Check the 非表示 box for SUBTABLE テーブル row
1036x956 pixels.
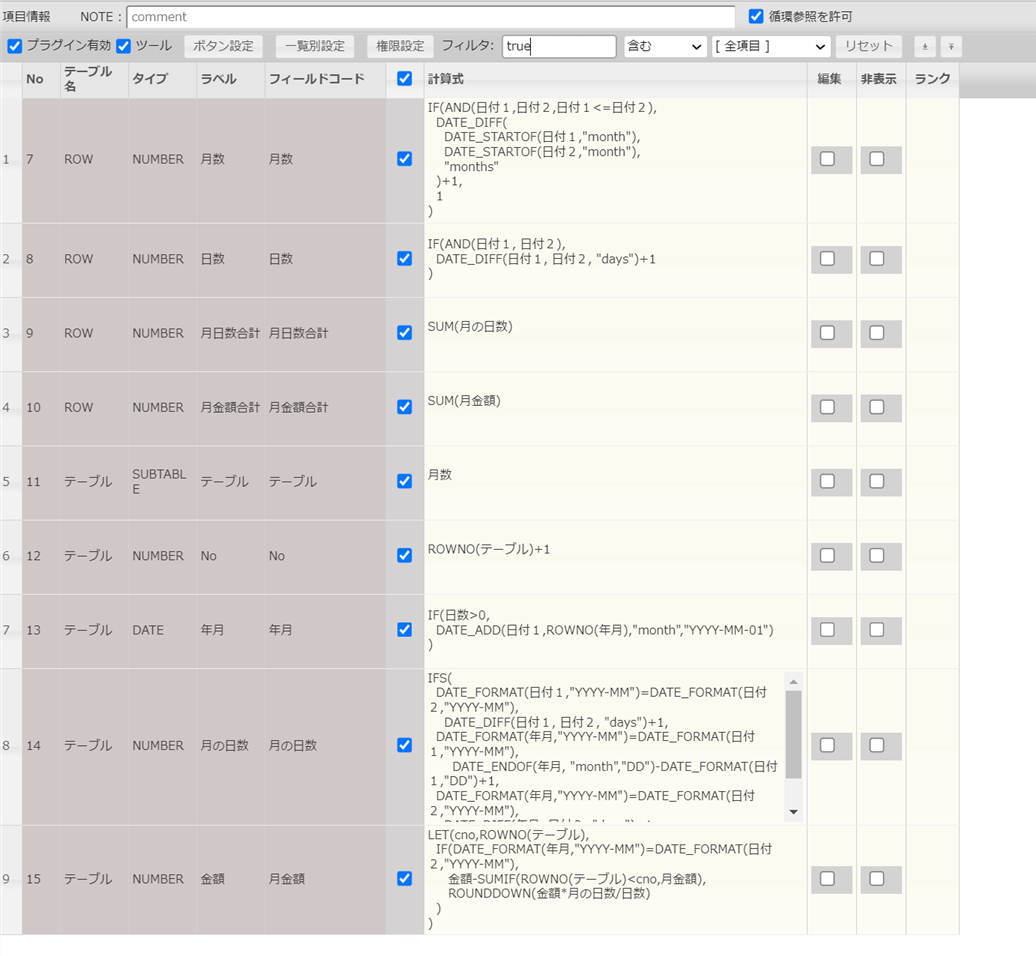click(x=877, y=481)
